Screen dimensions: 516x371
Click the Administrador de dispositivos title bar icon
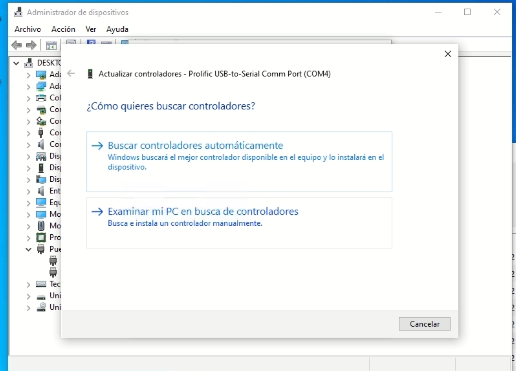pyautogui.click(x=18, y=12)
